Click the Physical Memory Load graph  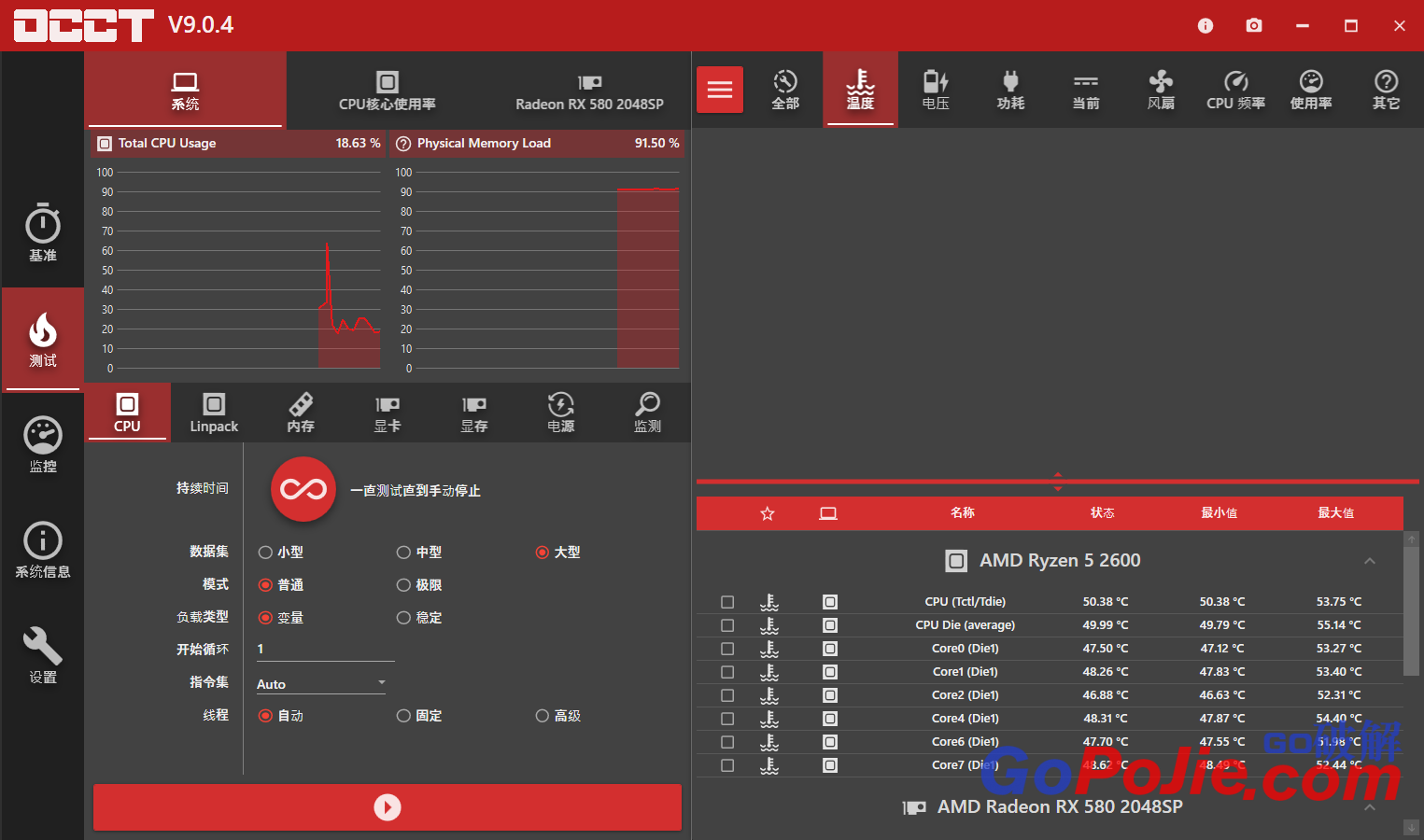coord(537,271)
